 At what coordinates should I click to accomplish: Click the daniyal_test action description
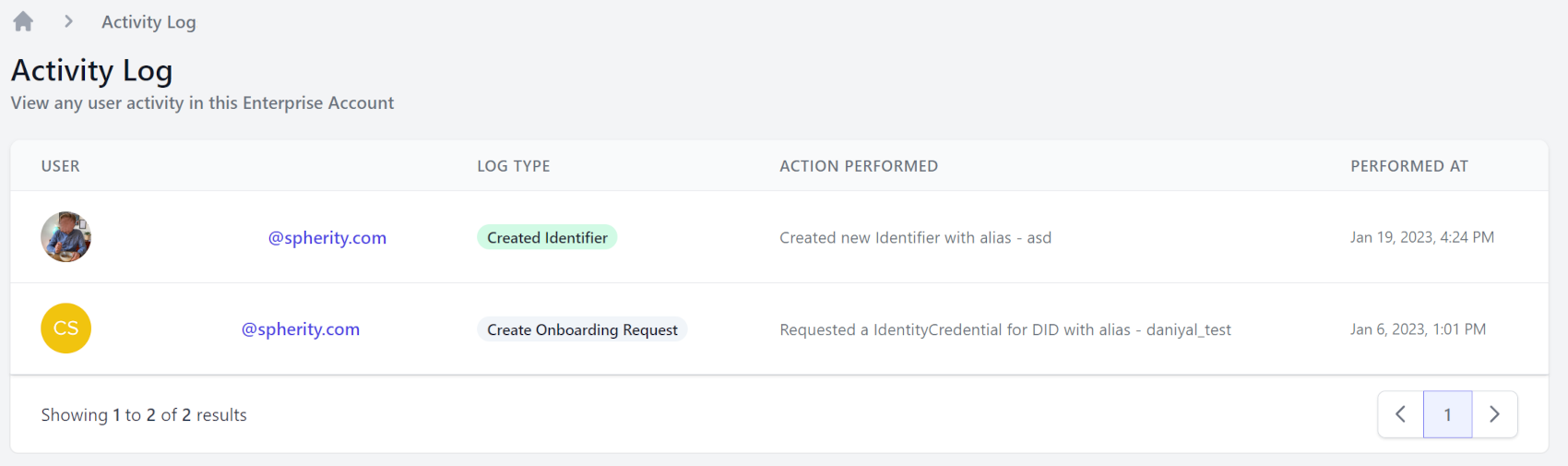coord(1004,330)
